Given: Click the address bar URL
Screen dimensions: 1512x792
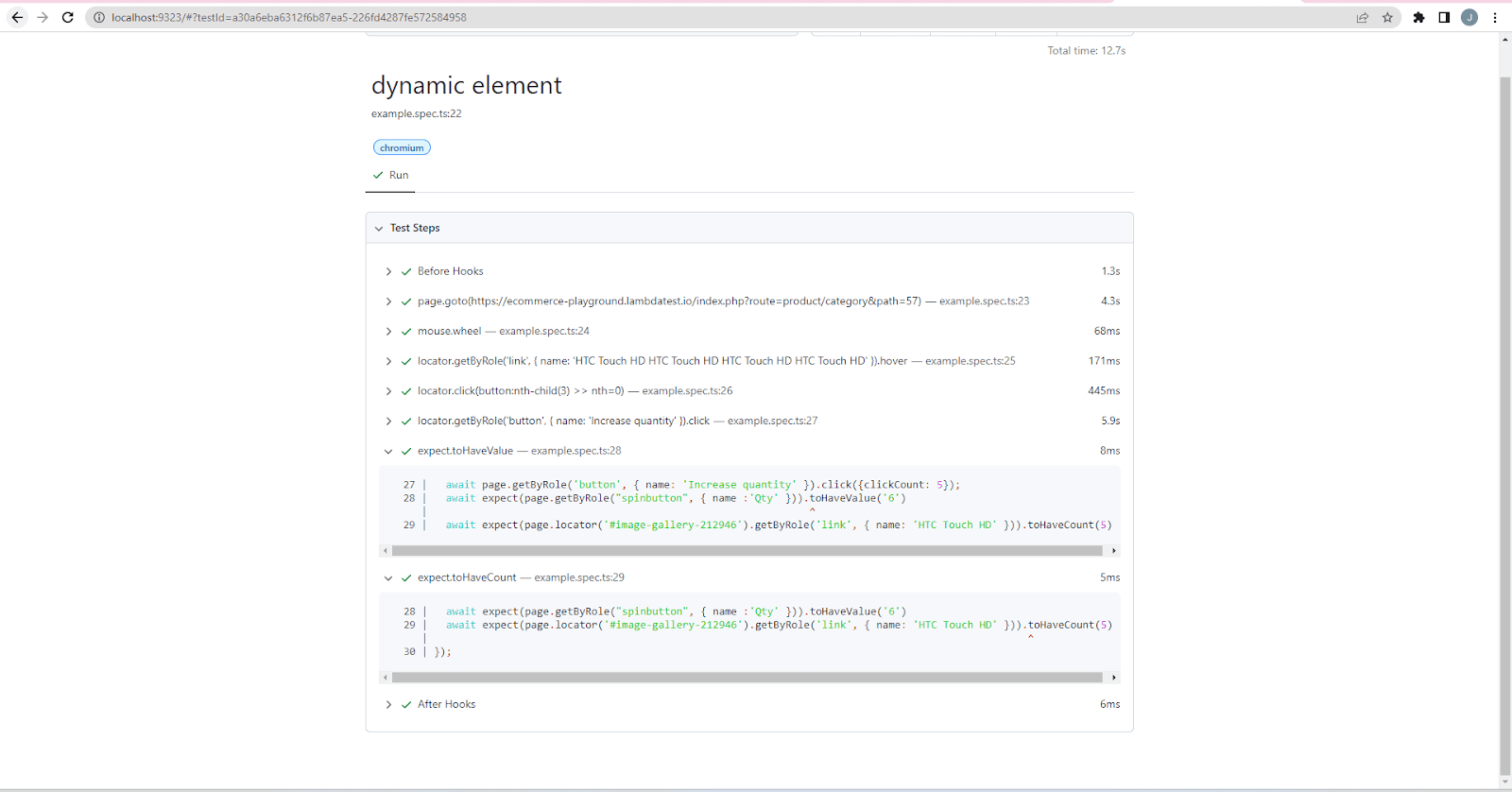Looking at the screenshot, I should coord(288,17).
